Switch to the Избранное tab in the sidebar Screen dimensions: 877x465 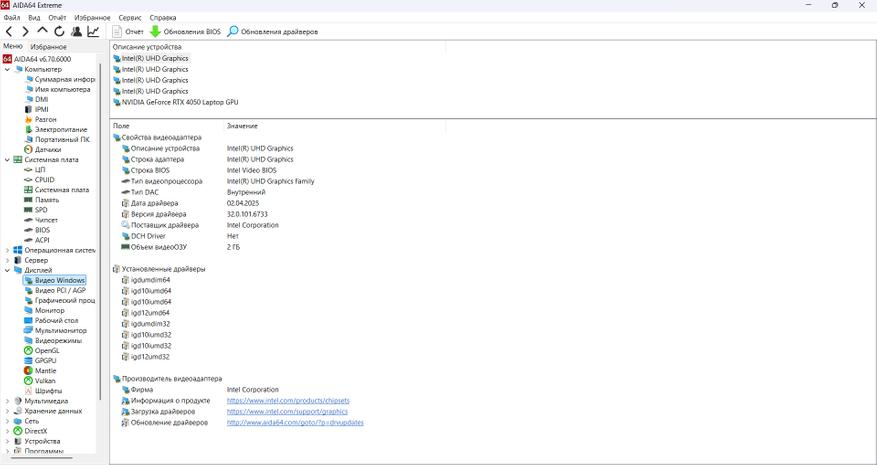tap(49, 47)
